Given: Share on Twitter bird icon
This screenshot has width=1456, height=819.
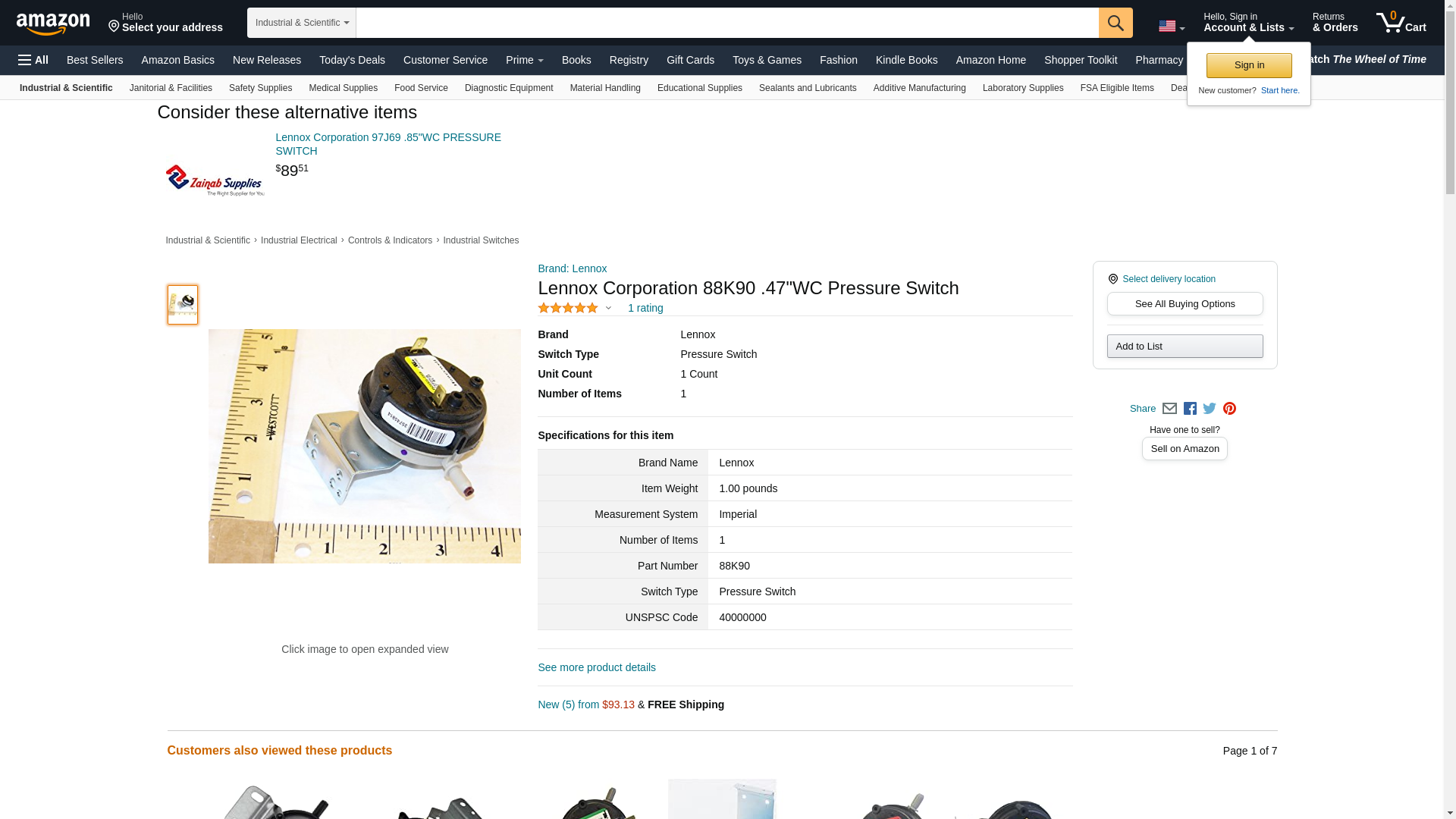Looking at the screenshot, I should point(1210,409).
